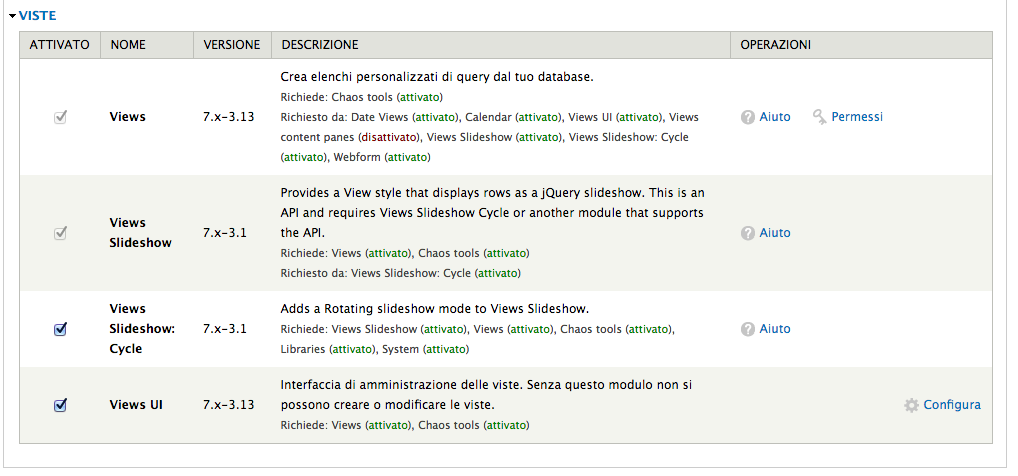
Task: Click the key icon next to Permessi
Action: click(820, 117)
